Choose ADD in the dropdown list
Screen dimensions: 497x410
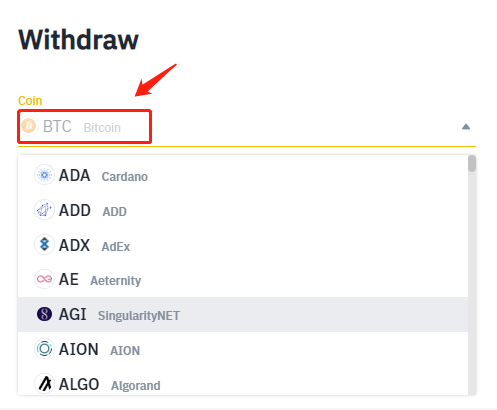coord(243,210)
